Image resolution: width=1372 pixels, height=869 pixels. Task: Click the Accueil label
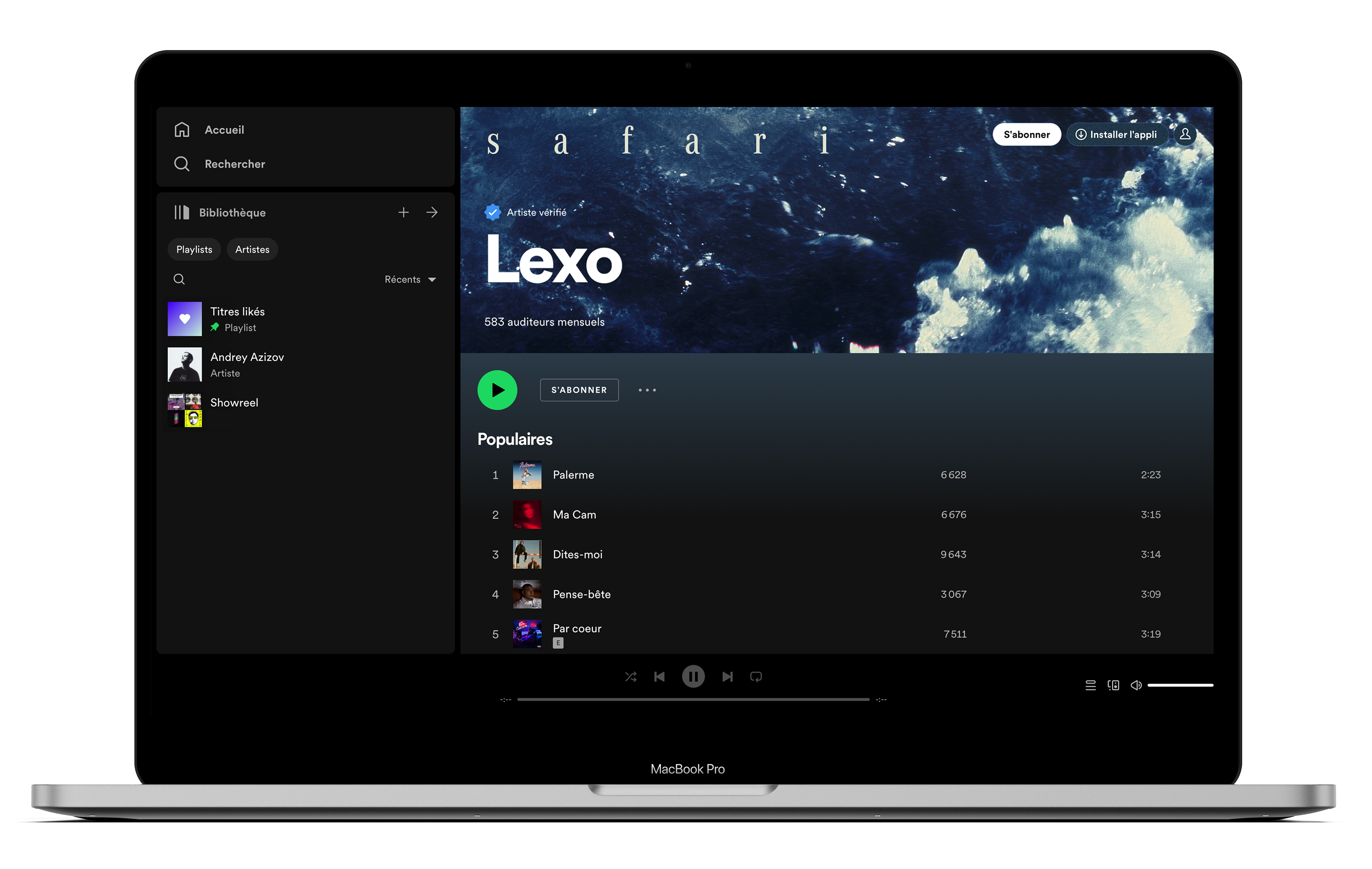click(x=224, y=130)
